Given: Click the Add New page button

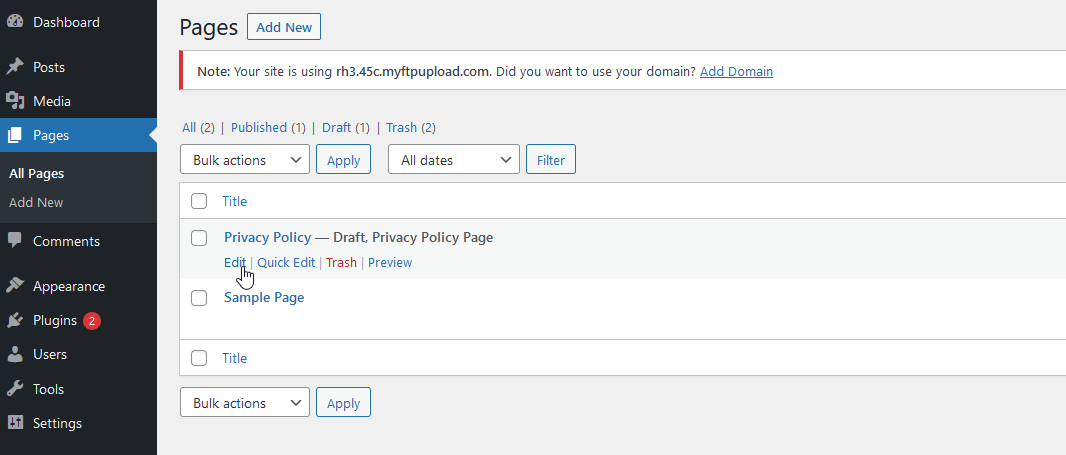Looking at the screenshot, I should point(283,27).
